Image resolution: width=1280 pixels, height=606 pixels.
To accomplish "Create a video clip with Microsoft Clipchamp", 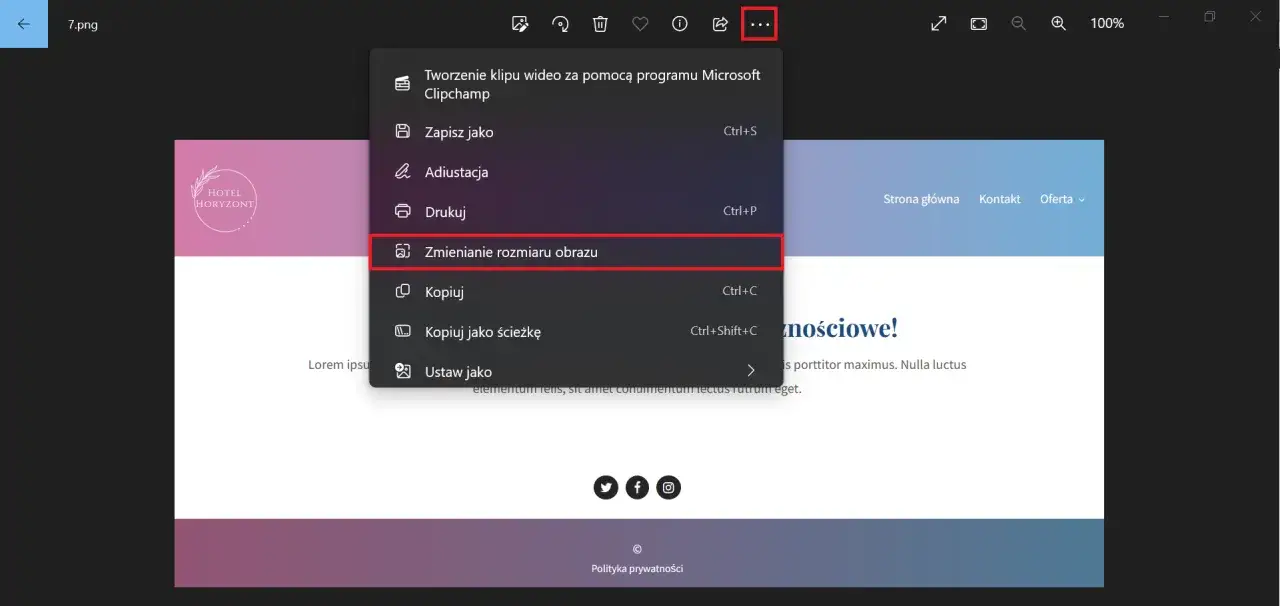I will coord(590,84).
